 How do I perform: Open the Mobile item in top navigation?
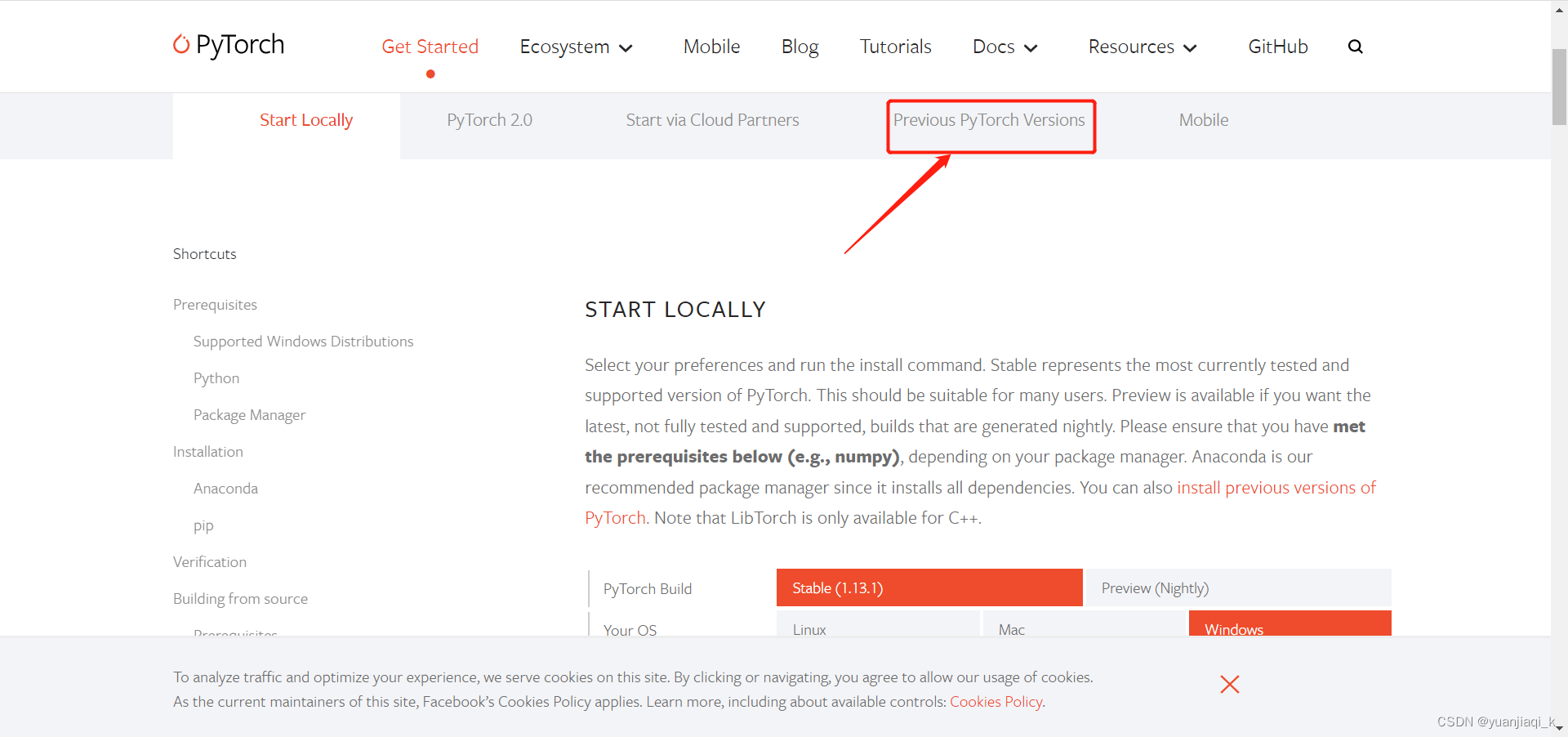[712, 47]
